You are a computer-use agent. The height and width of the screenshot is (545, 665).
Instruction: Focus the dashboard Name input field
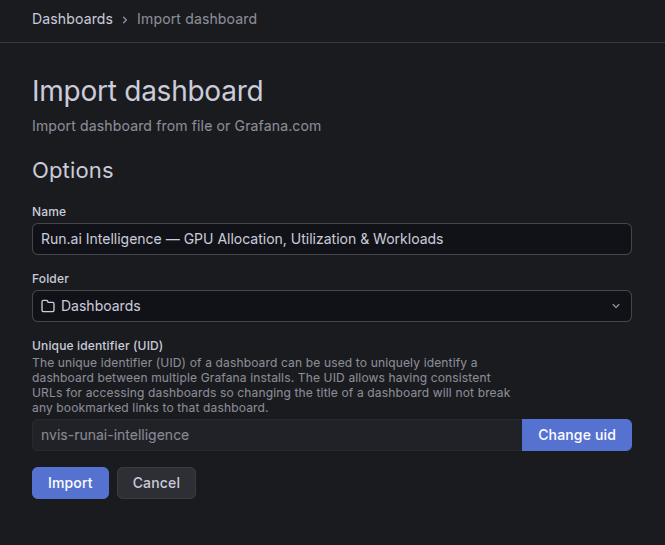[332, 239]
